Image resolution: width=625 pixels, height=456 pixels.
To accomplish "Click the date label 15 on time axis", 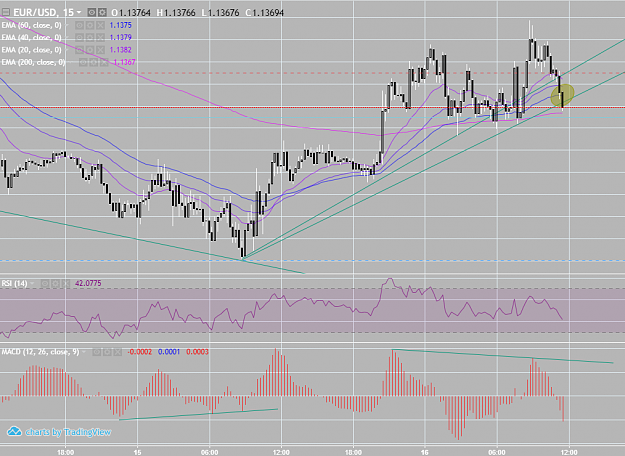I will [x=137, y=452].
